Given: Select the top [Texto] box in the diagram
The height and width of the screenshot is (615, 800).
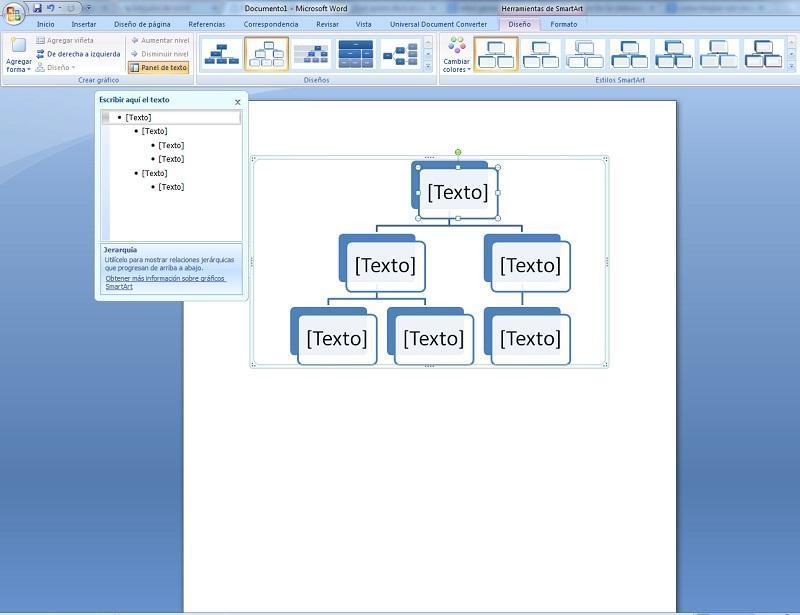Looking at the screenshot, I should 458,193.
